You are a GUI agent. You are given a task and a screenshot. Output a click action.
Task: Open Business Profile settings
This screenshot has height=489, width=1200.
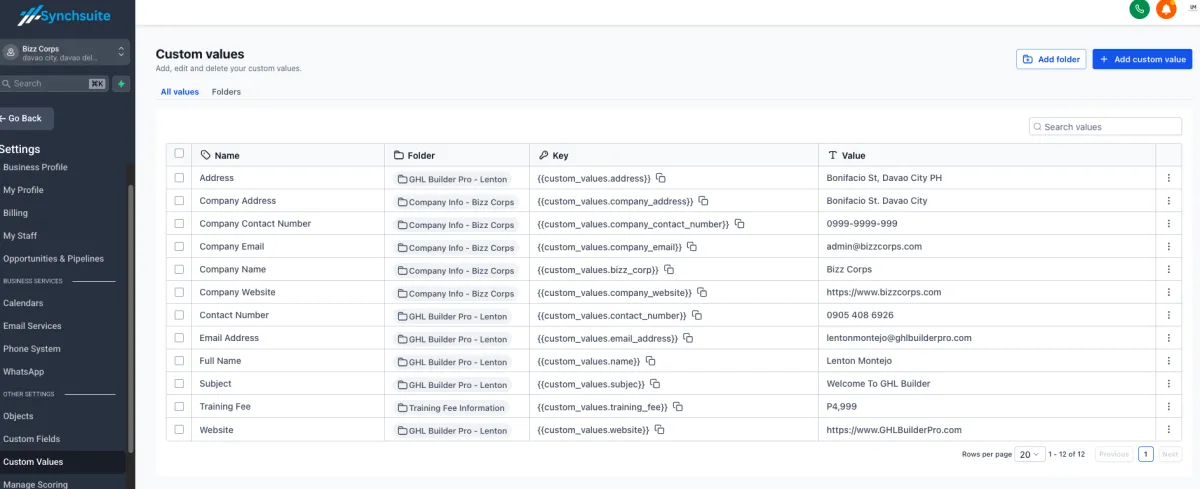(x=36, y=167)
